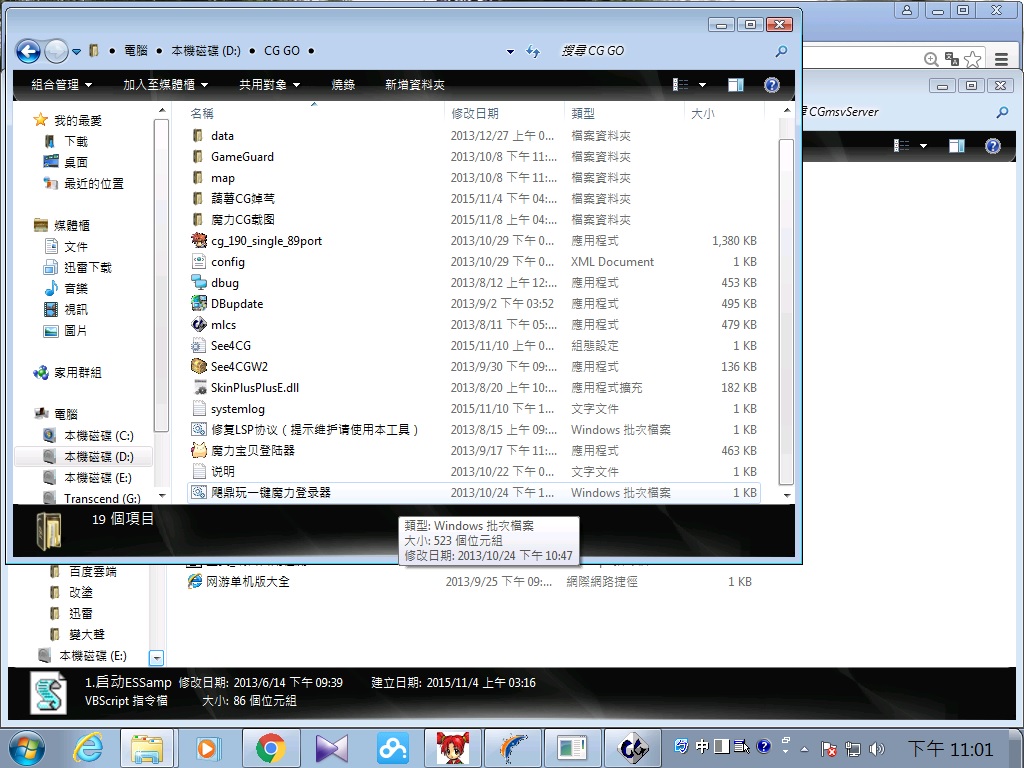Image resolution: width=1024 pixels, height=768 pixels.
Task: Open Google Chrome from the taskbar
Action: coord(270,748)
